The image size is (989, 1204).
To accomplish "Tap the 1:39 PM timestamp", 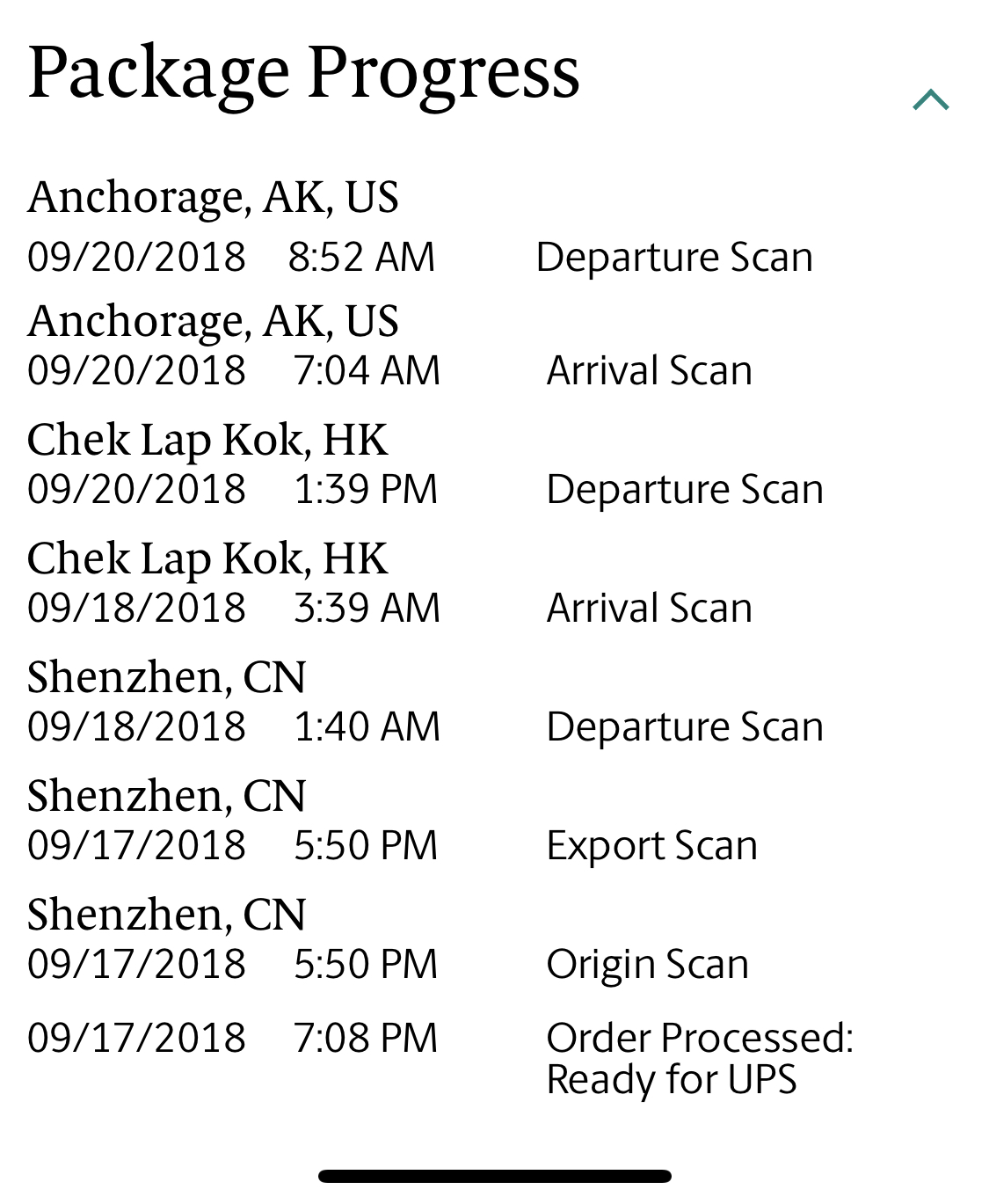I will (x=366, y=490).
